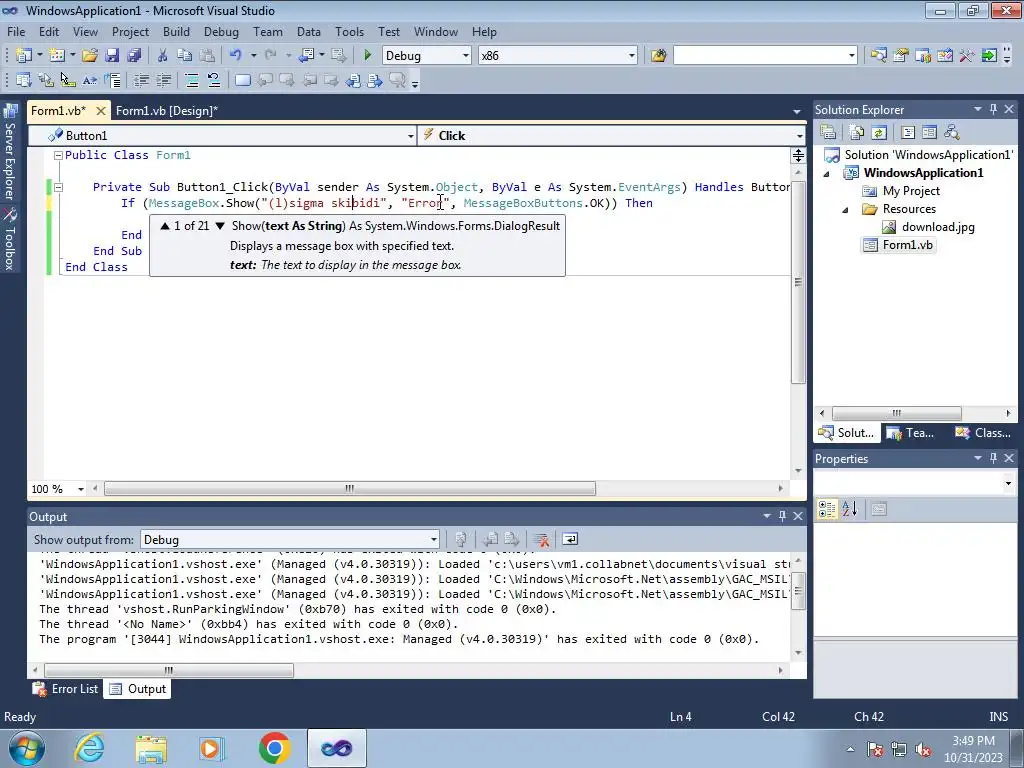The width and height of the screenshot is (1024, 768).
Task: Collapse WindowsApplication1 project node
Action: tap(826, 173)
